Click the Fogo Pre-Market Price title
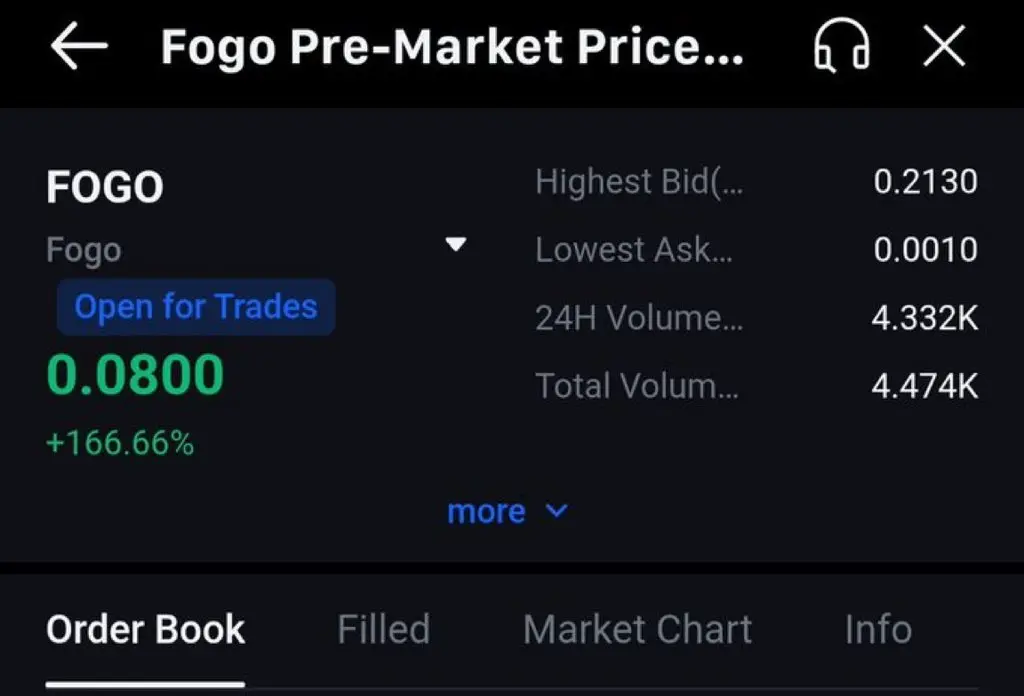The height and width of the screenshot is (696, 1024). 452,47
